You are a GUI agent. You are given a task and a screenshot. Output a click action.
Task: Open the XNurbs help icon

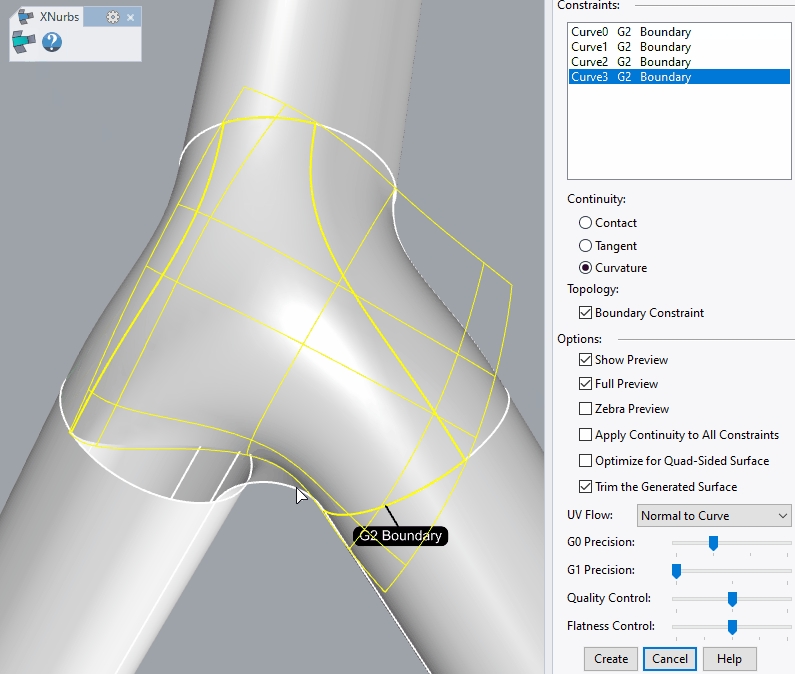pyautogui.click(x=51, y=42)
